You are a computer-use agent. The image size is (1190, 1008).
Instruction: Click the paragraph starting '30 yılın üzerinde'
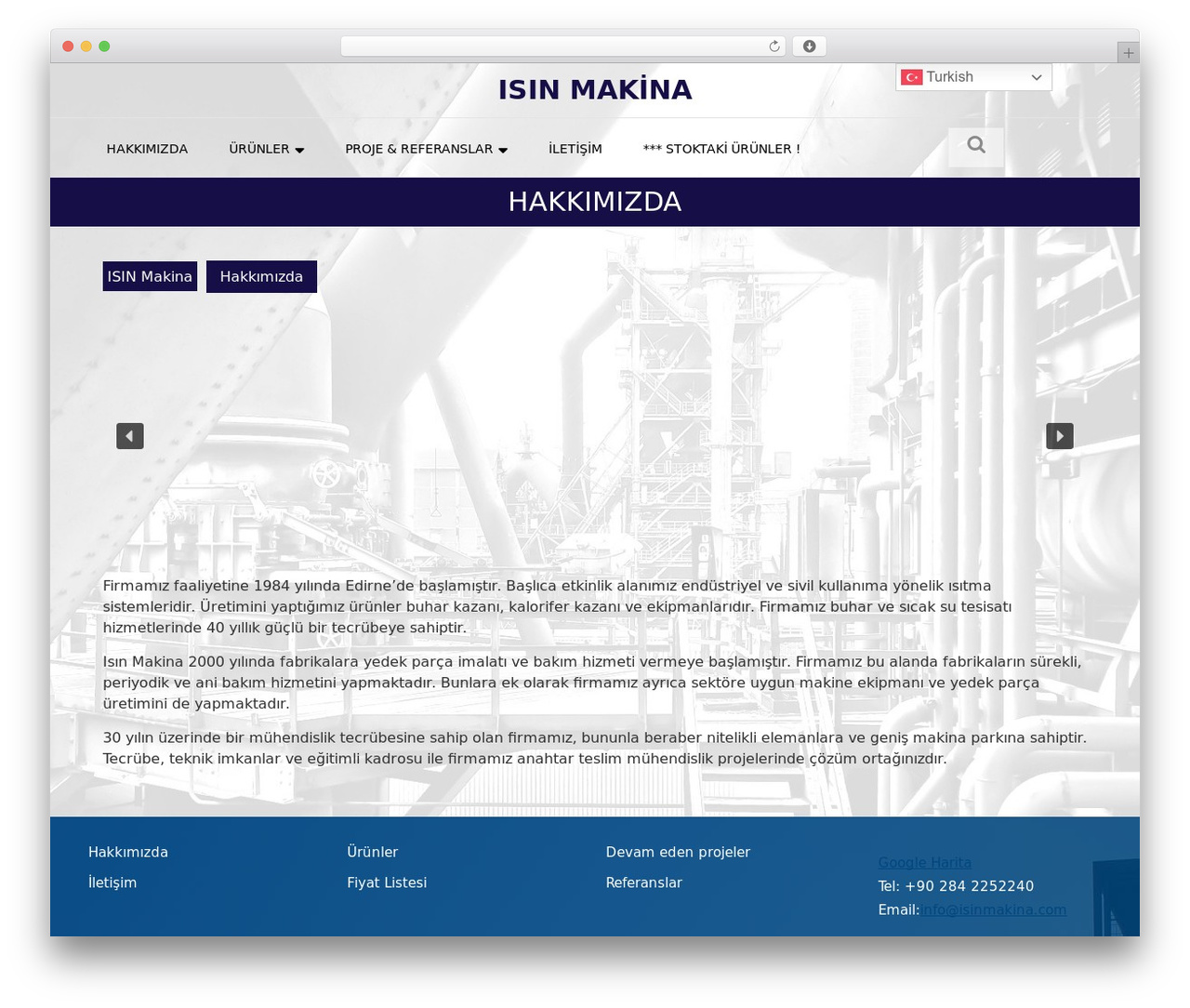[595, 748]
